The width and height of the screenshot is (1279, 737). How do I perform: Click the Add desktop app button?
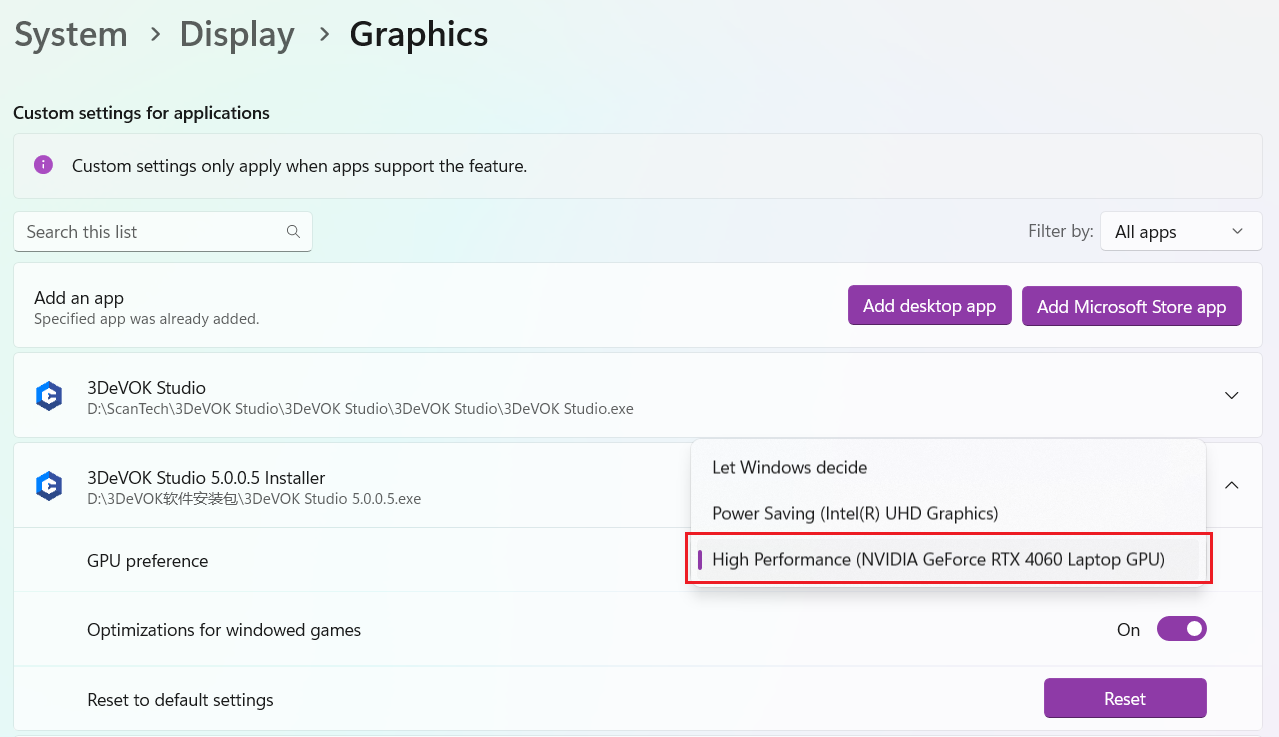(x=929, y=306)
